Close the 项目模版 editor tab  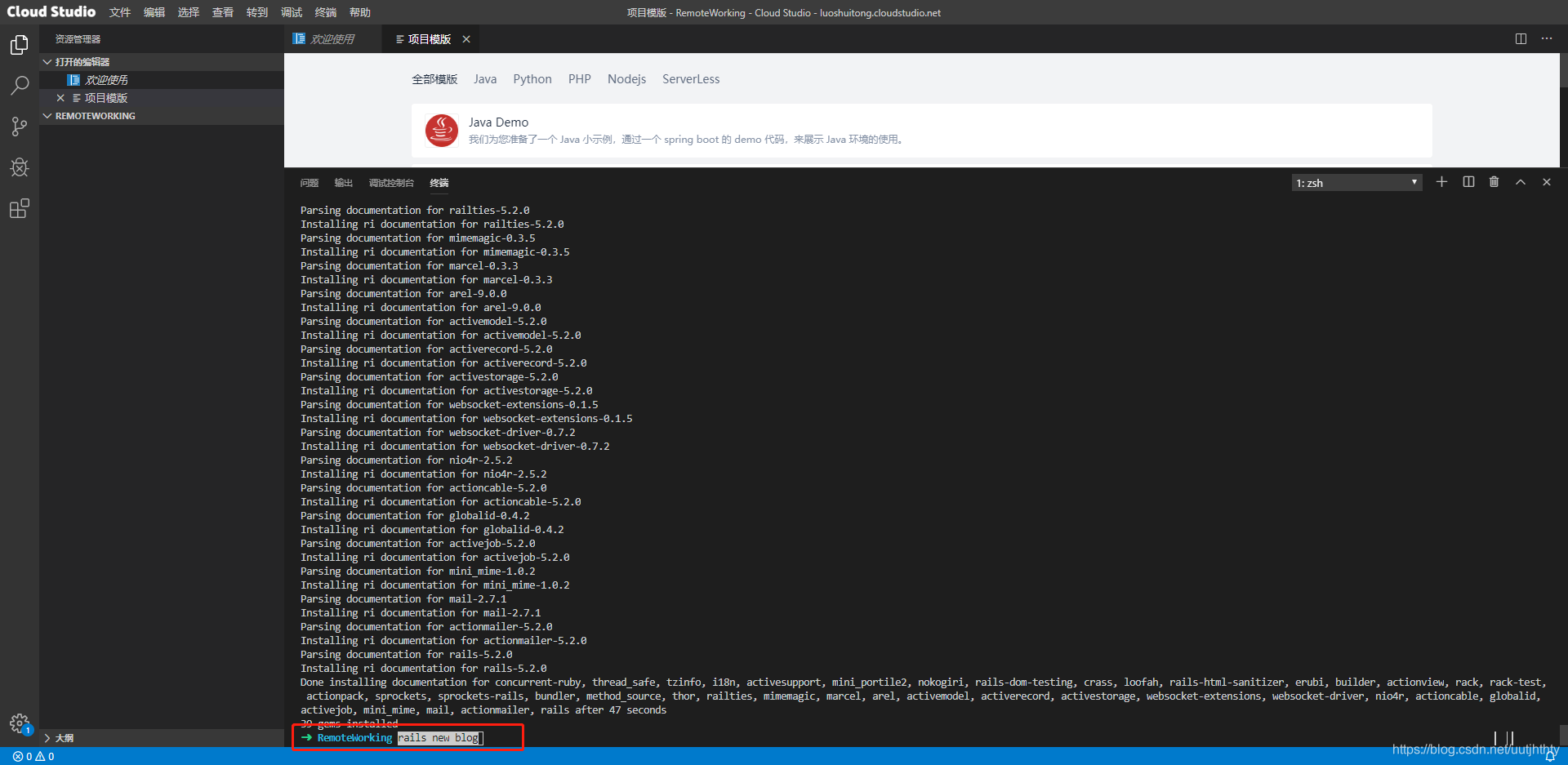(466, 39)
